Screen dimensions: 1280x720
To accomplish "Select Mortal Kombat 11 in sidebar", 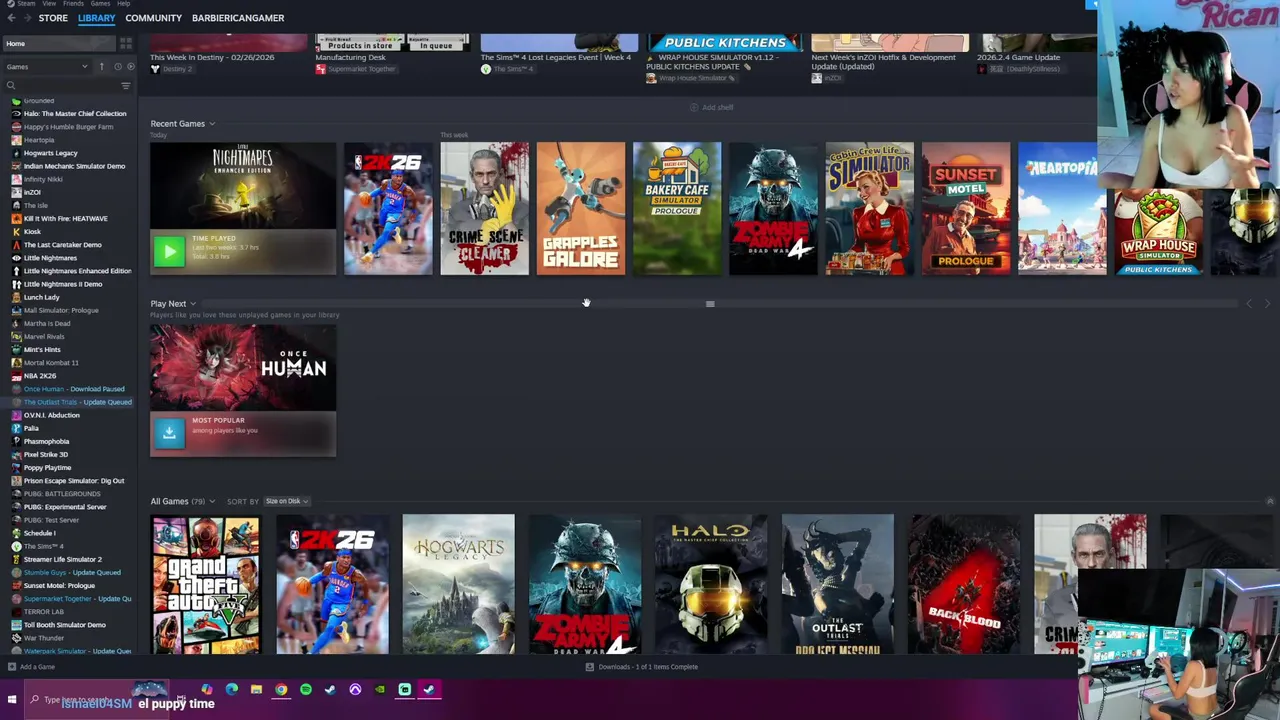I will 51,363.
